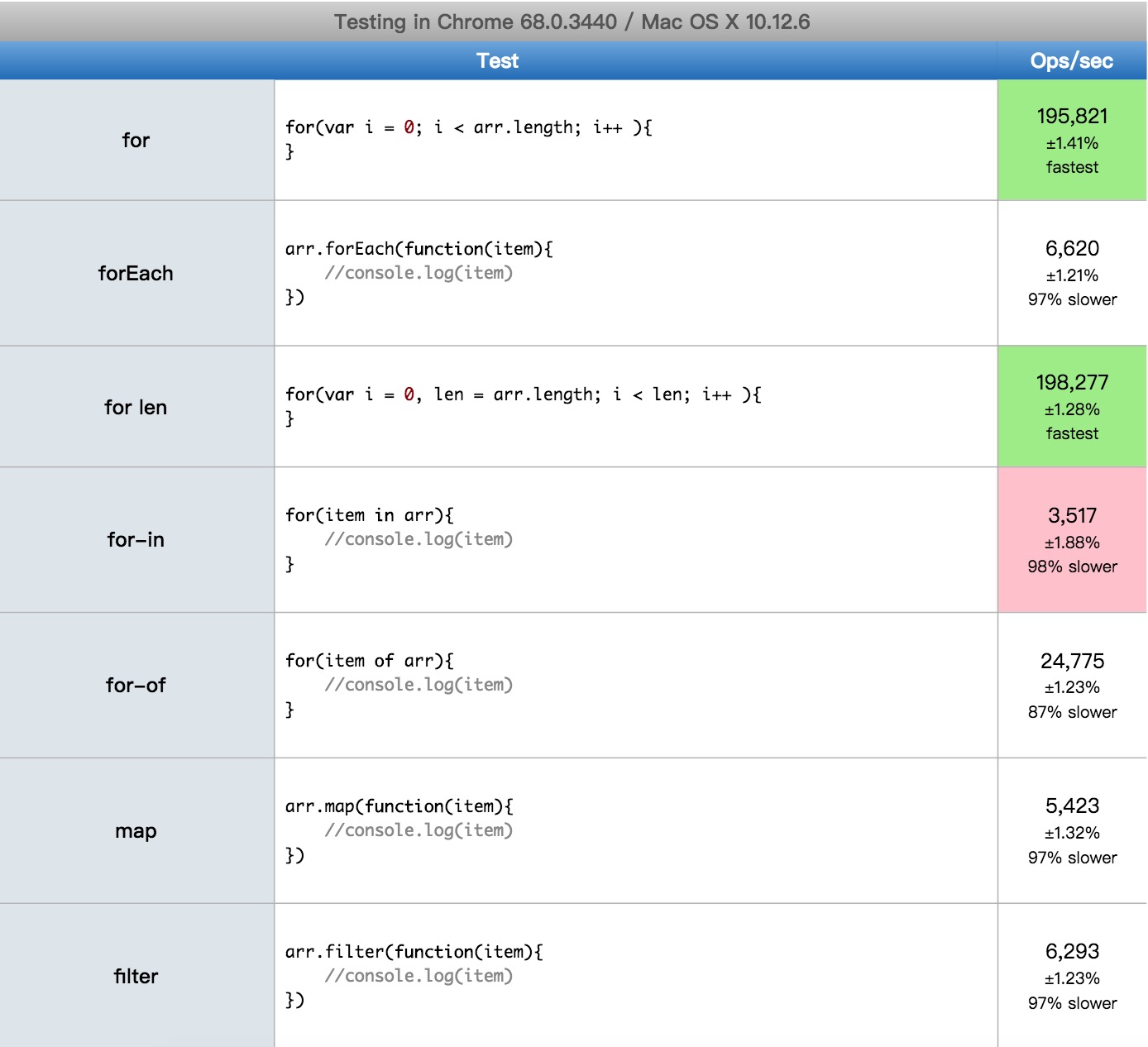Select the 'forEach' test name cell
1148x1047 pixels.
coord(136,273)
